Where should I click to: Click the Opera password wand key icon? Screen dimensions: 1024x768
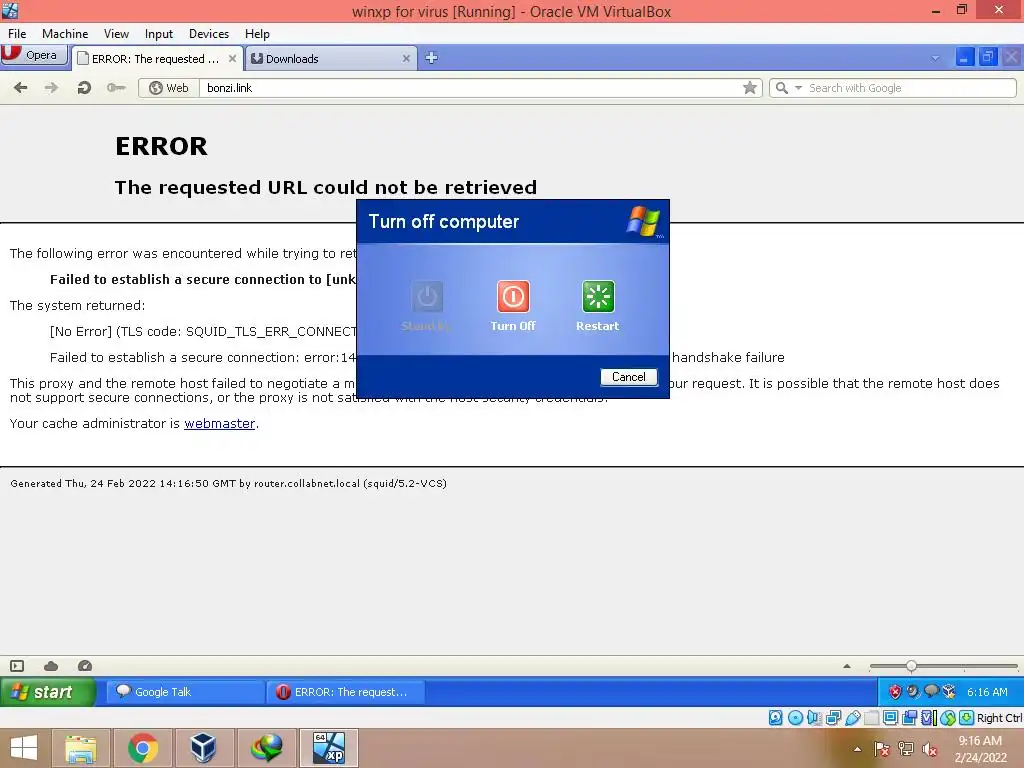click(x=116, y=88)
